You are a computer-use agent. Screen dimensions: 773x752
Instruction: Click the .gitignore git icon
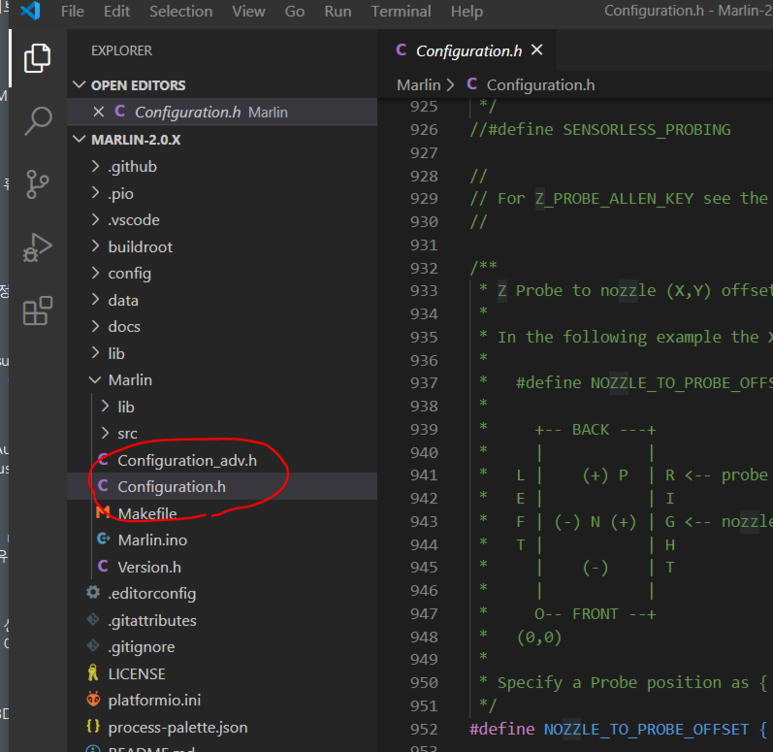(x=93, y=645)
